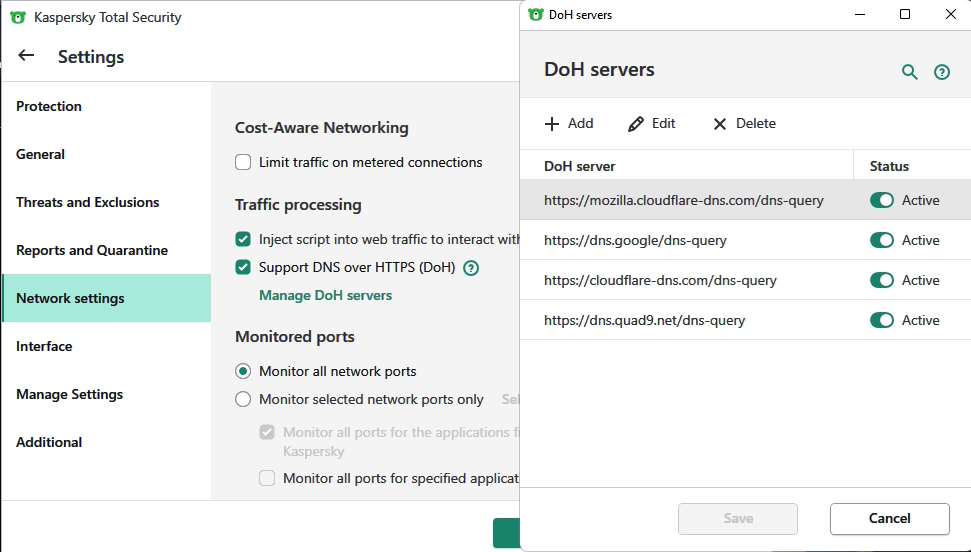
Task: Open the Protection settings section
Action: (49, 106)
